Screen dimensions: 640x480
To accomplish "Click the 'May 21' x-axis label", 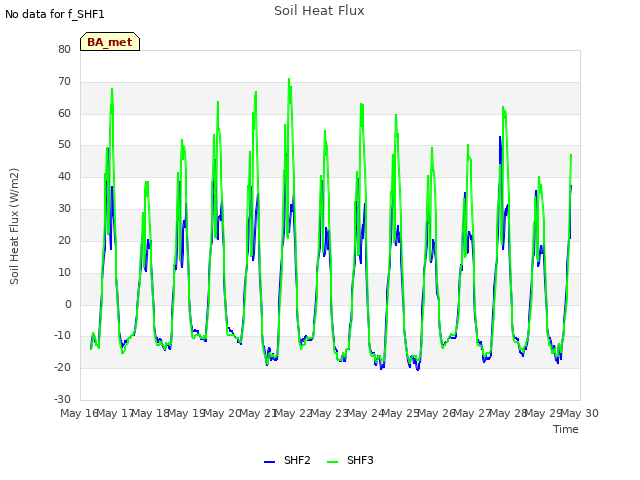I will 258,413.
